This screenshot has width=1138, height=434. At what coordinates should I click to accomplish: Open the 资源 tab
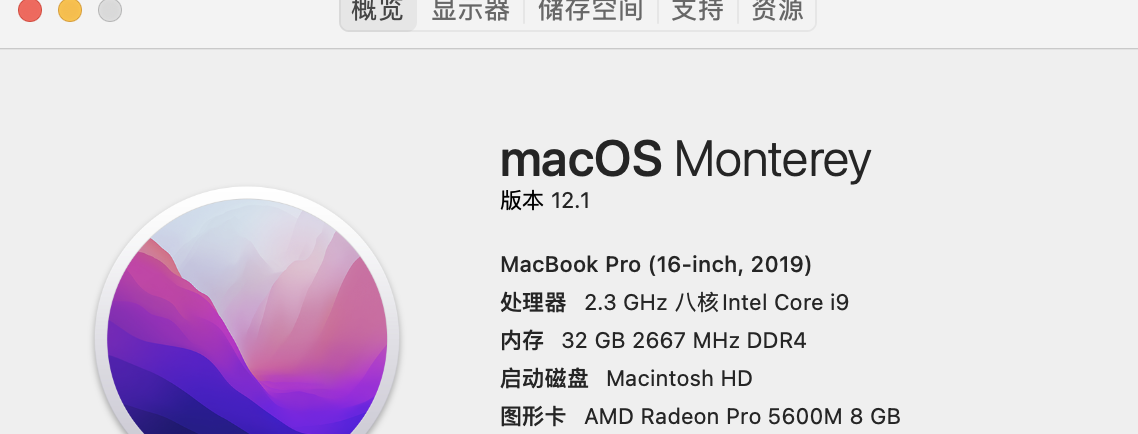(777, 11)
